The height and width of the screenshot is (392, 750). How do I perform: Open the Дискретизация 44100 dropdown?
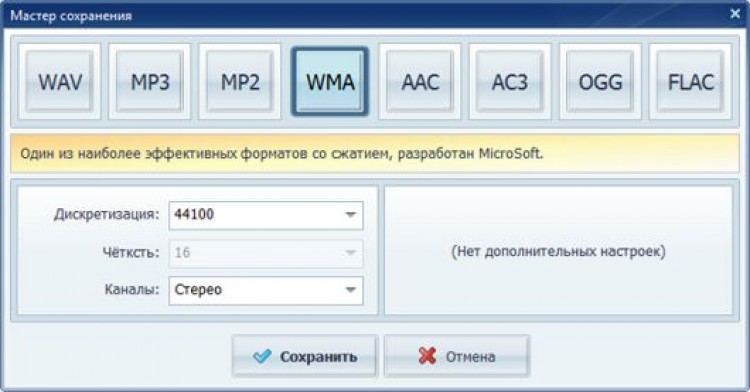coord(266,215)
